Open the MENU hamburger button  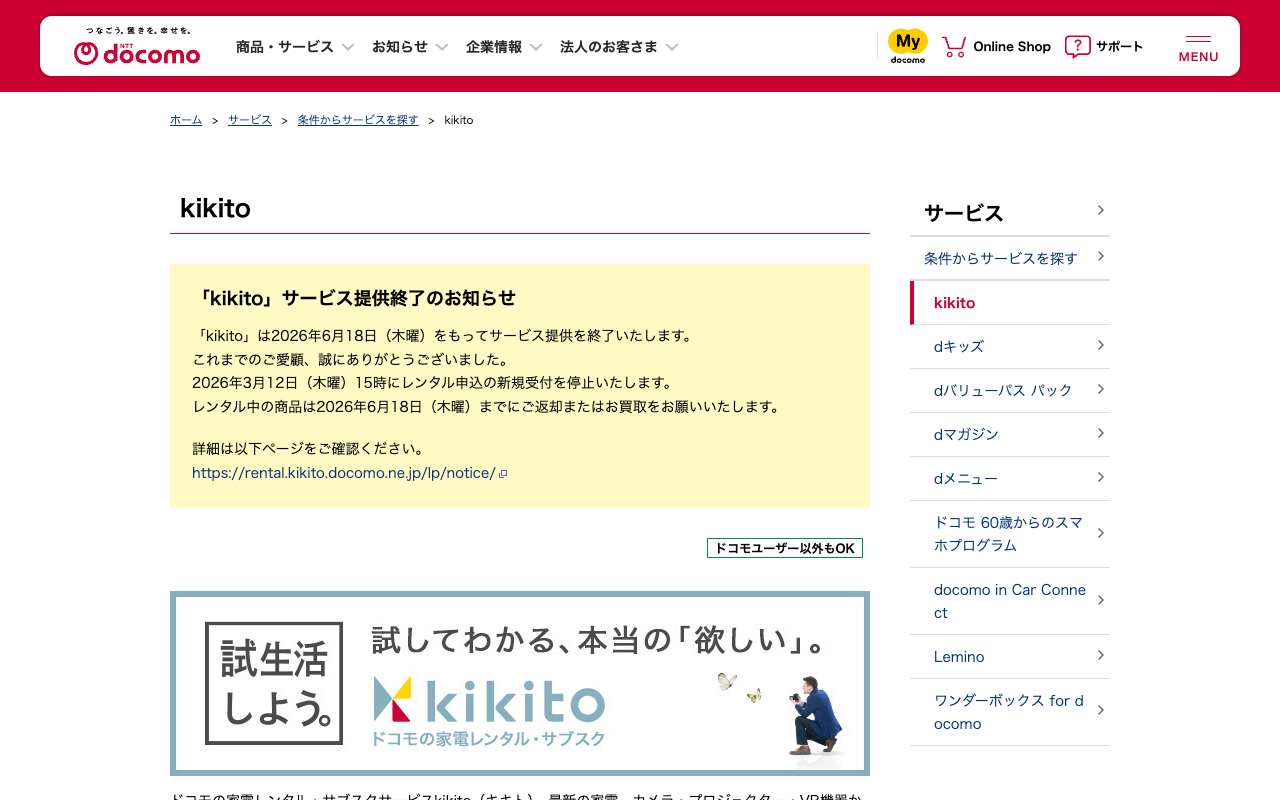(x=1198, y=46)
